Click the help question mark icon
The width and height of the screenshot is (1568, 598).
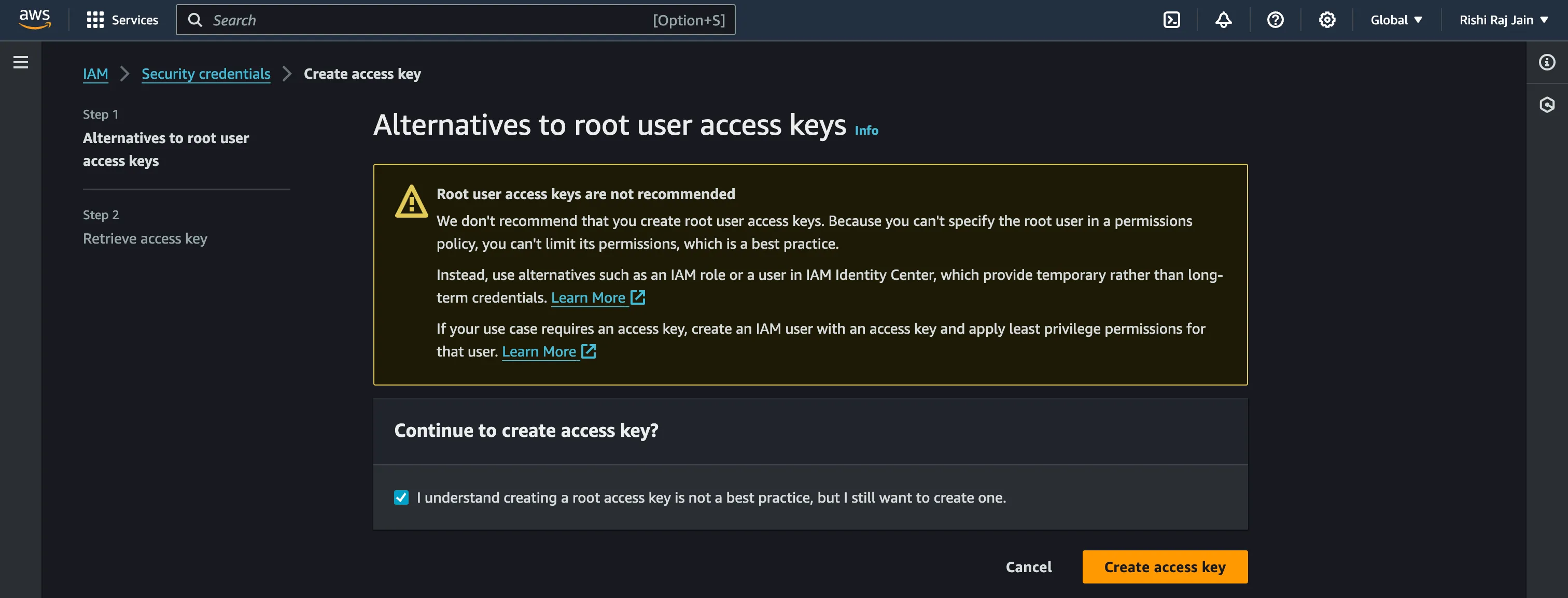tap(1275, 20)
